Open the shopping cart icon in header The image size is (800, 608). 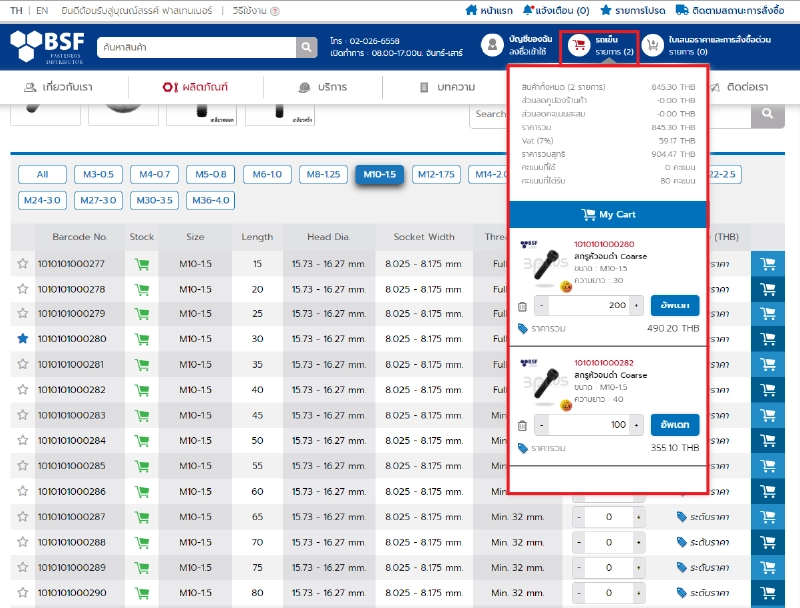pyautogui.click(x=579, y=45)
